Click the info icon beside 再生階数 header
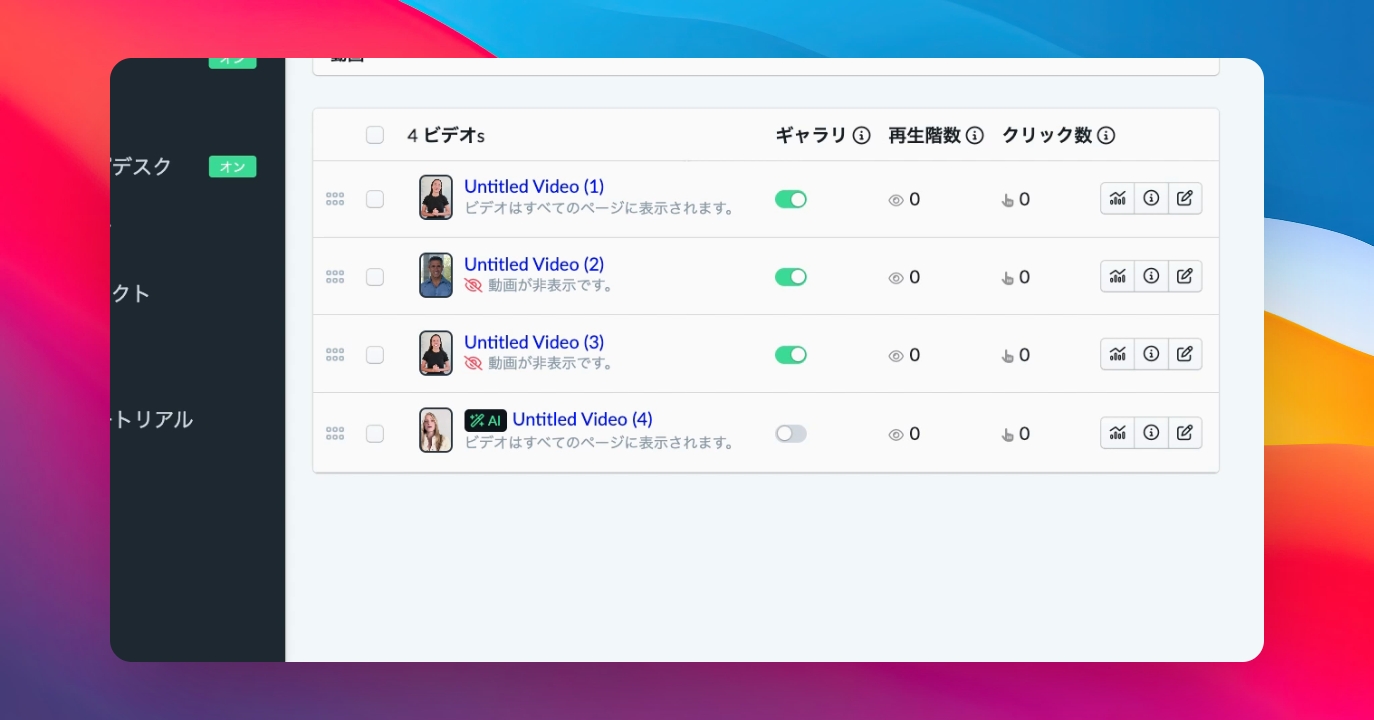1374x720 pixels. point(974,135)
